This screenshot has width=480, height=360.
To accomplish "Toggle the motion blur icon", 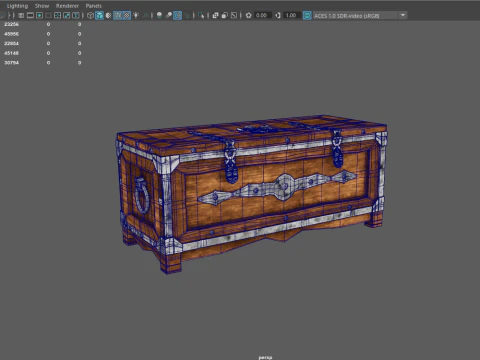I will coord(169,15).
